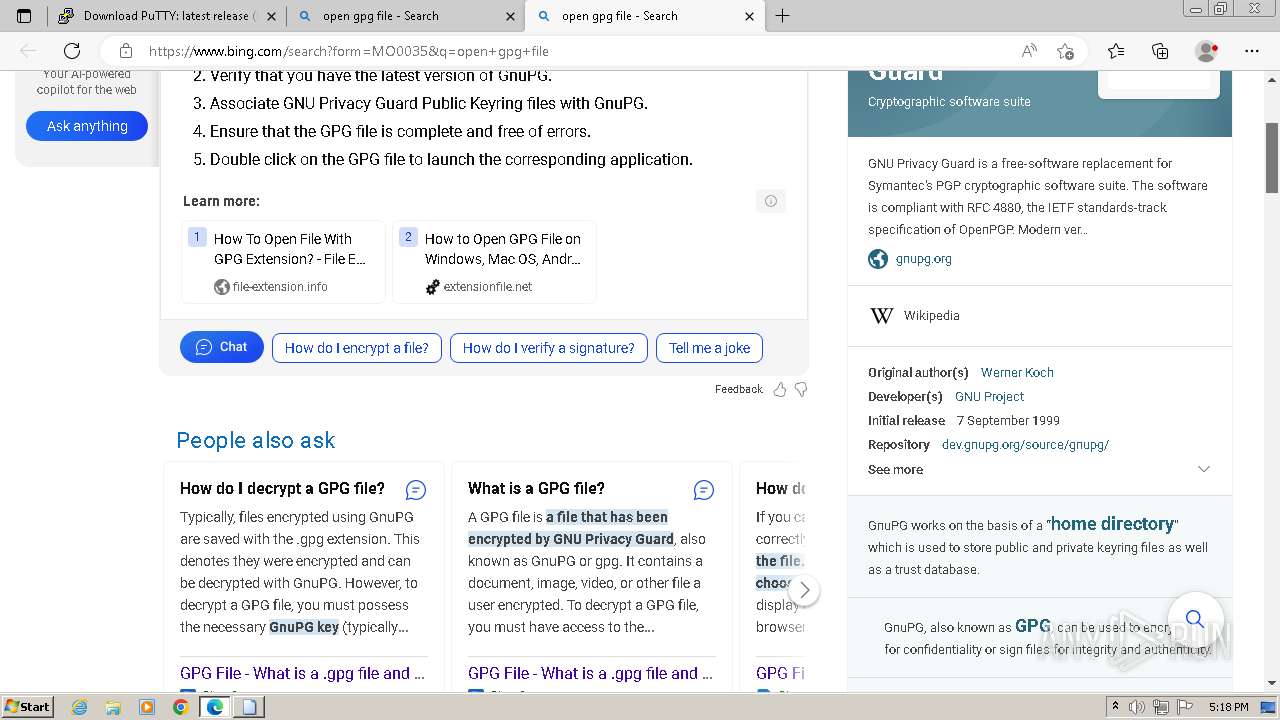Viewport: 1280px width, 720px height.
Task: Close the first 'open gpg file' tab
Action: (511, 16)
